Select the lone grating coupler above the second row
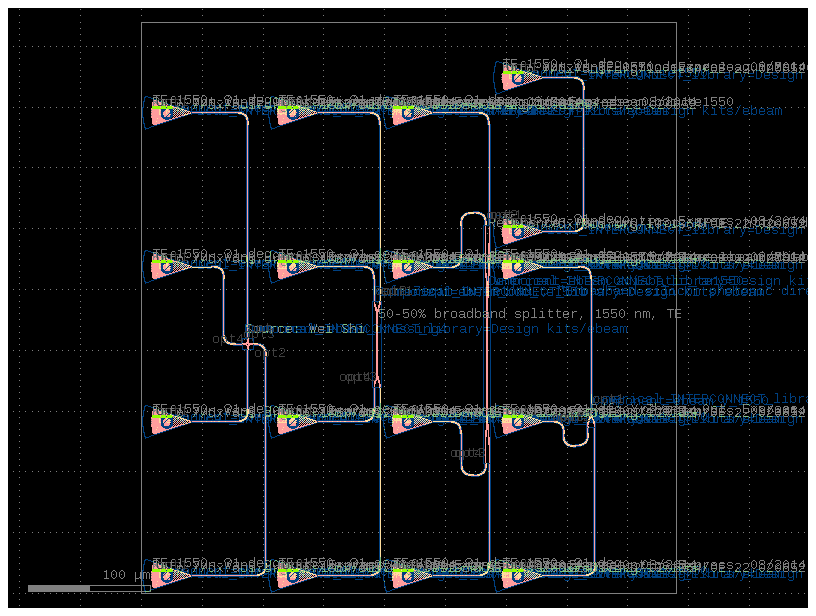This screenshot has height=616, width=816. [x=515, y=230]
